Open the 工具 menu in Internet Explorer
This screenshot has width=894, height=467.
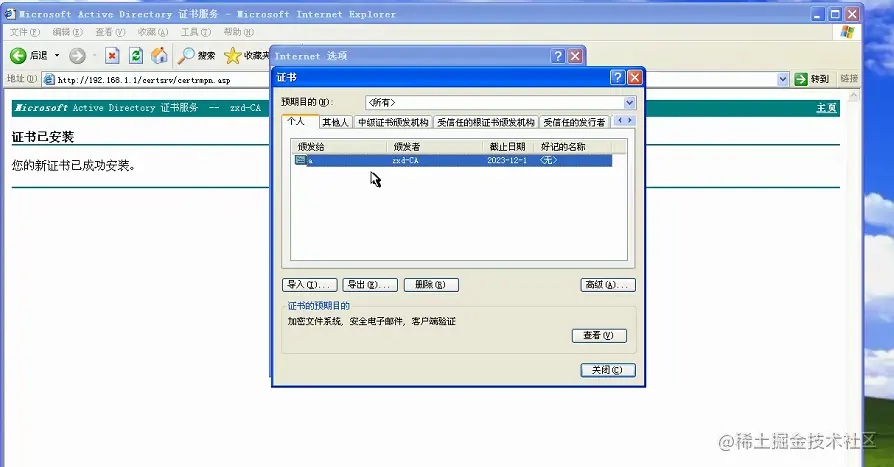196,32
